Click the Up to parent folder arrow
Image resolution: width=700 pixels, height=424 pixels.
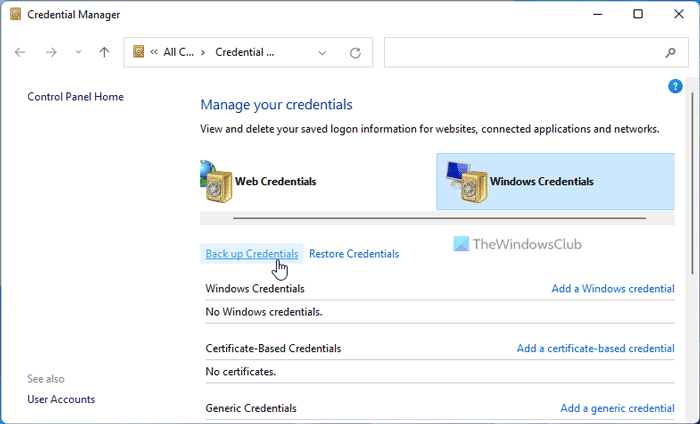[x=104, y=52]
